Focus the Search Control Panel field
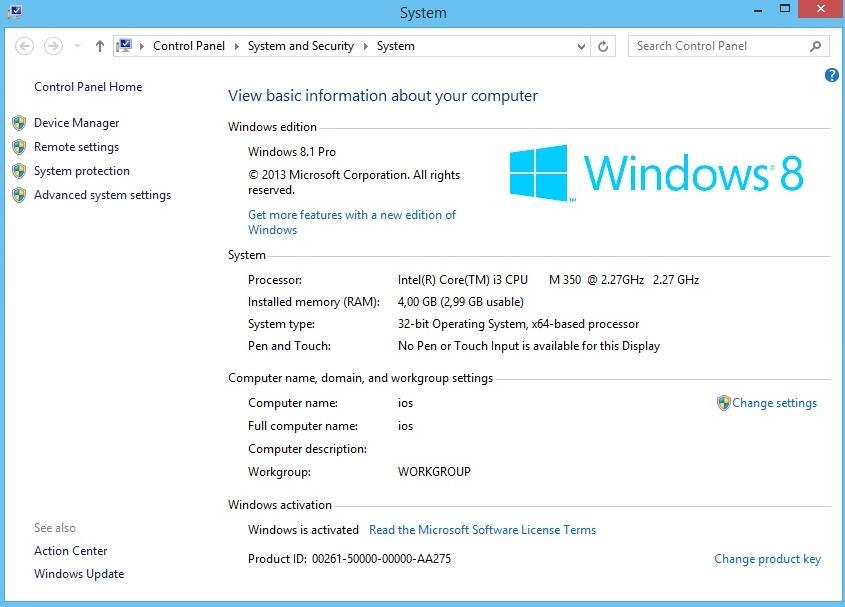 [x=729, y=46]
